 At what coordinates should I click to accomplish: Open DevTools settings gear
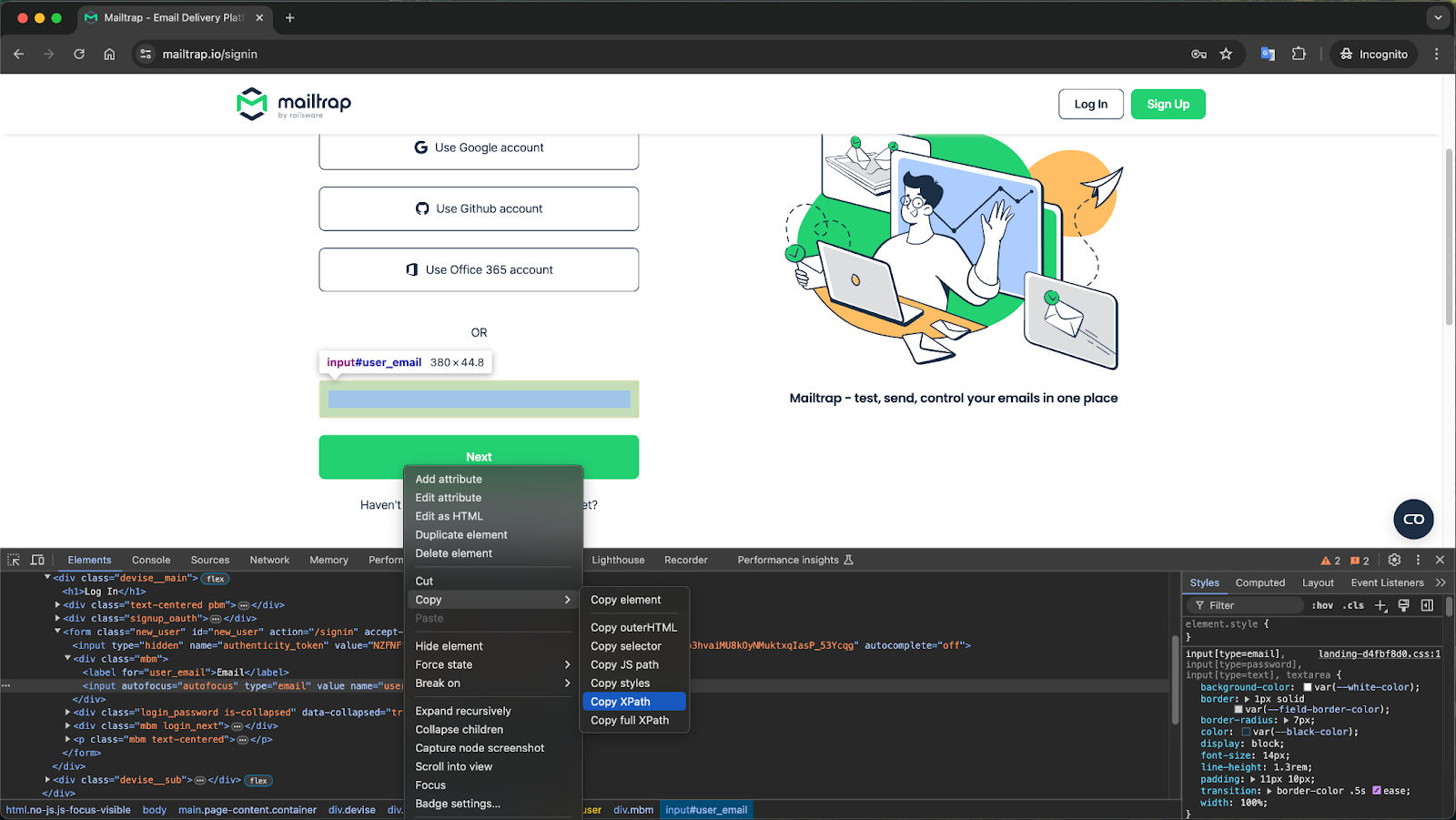(1394, 560)
